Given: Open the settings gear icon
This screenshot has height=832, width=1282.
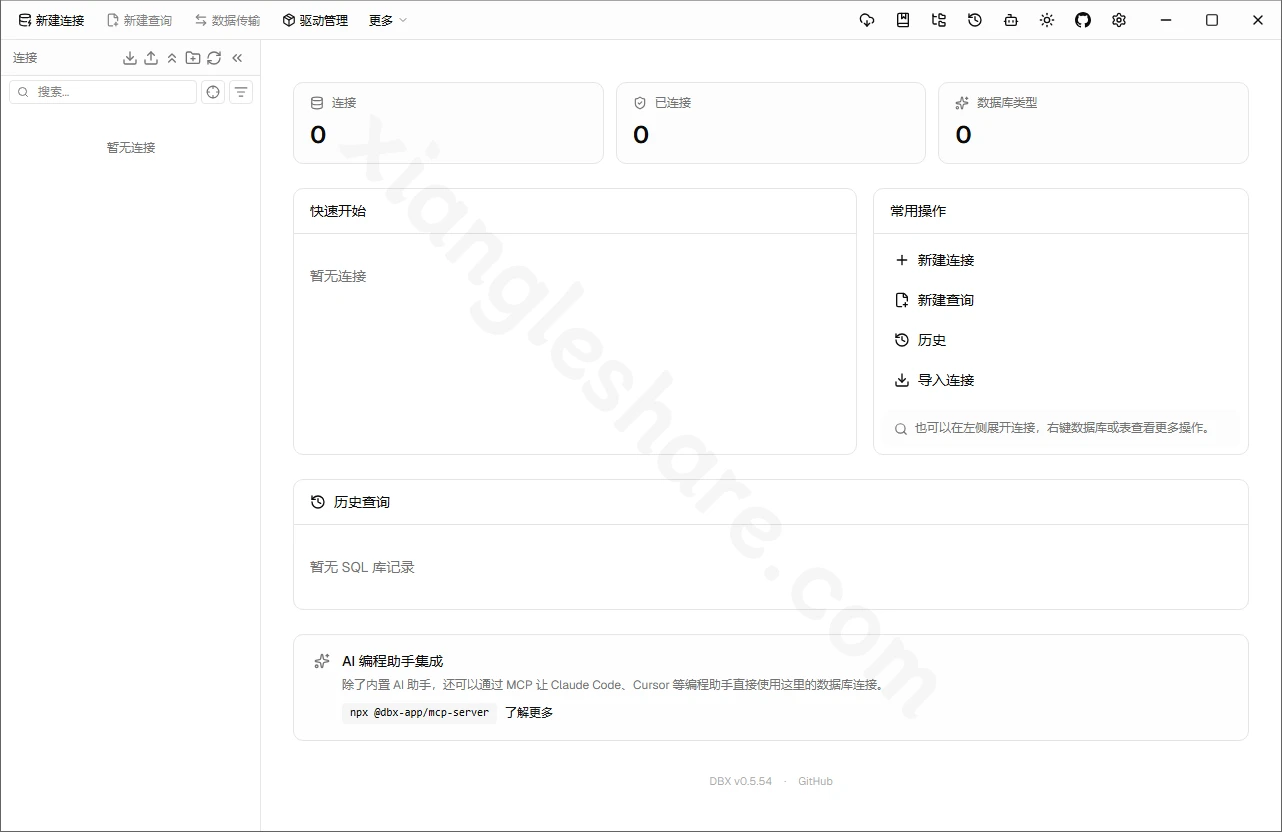Looking at the screenshot, I should (1119, 20).
